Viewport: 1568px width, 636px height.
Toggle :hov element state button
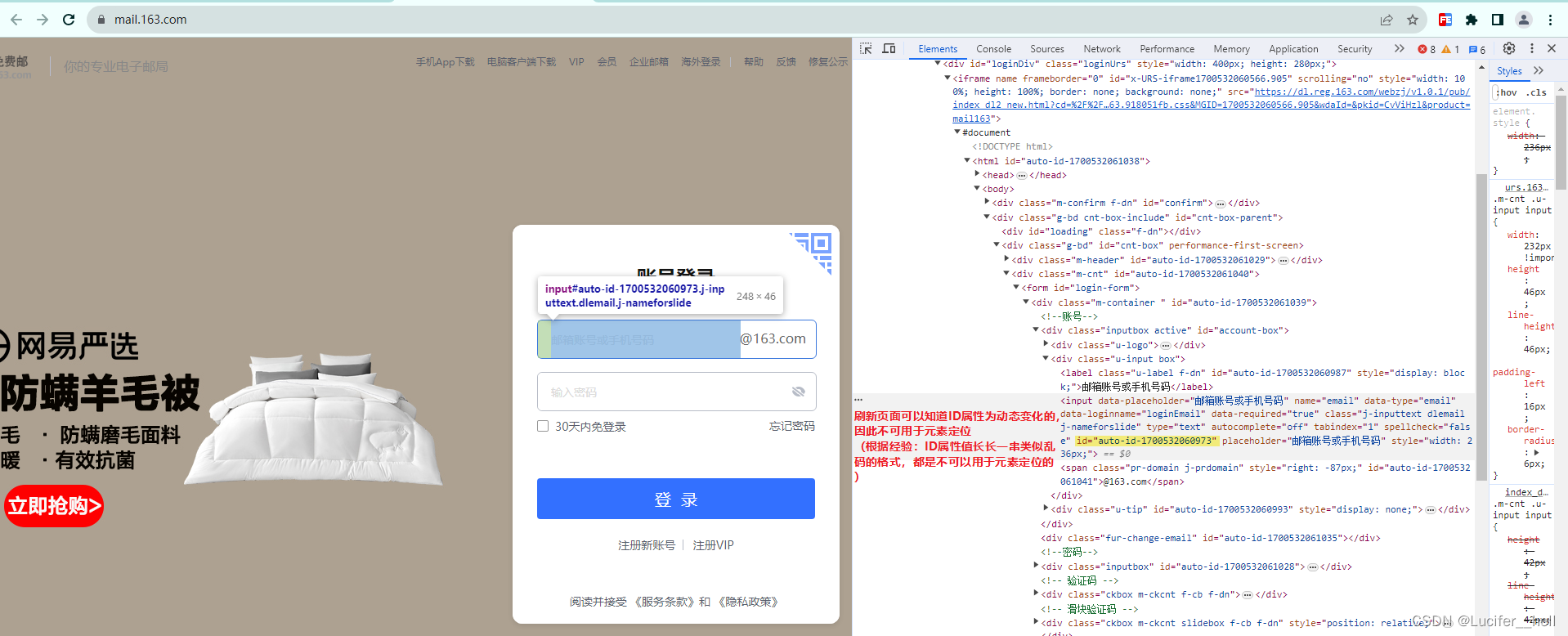(1507, 92)
